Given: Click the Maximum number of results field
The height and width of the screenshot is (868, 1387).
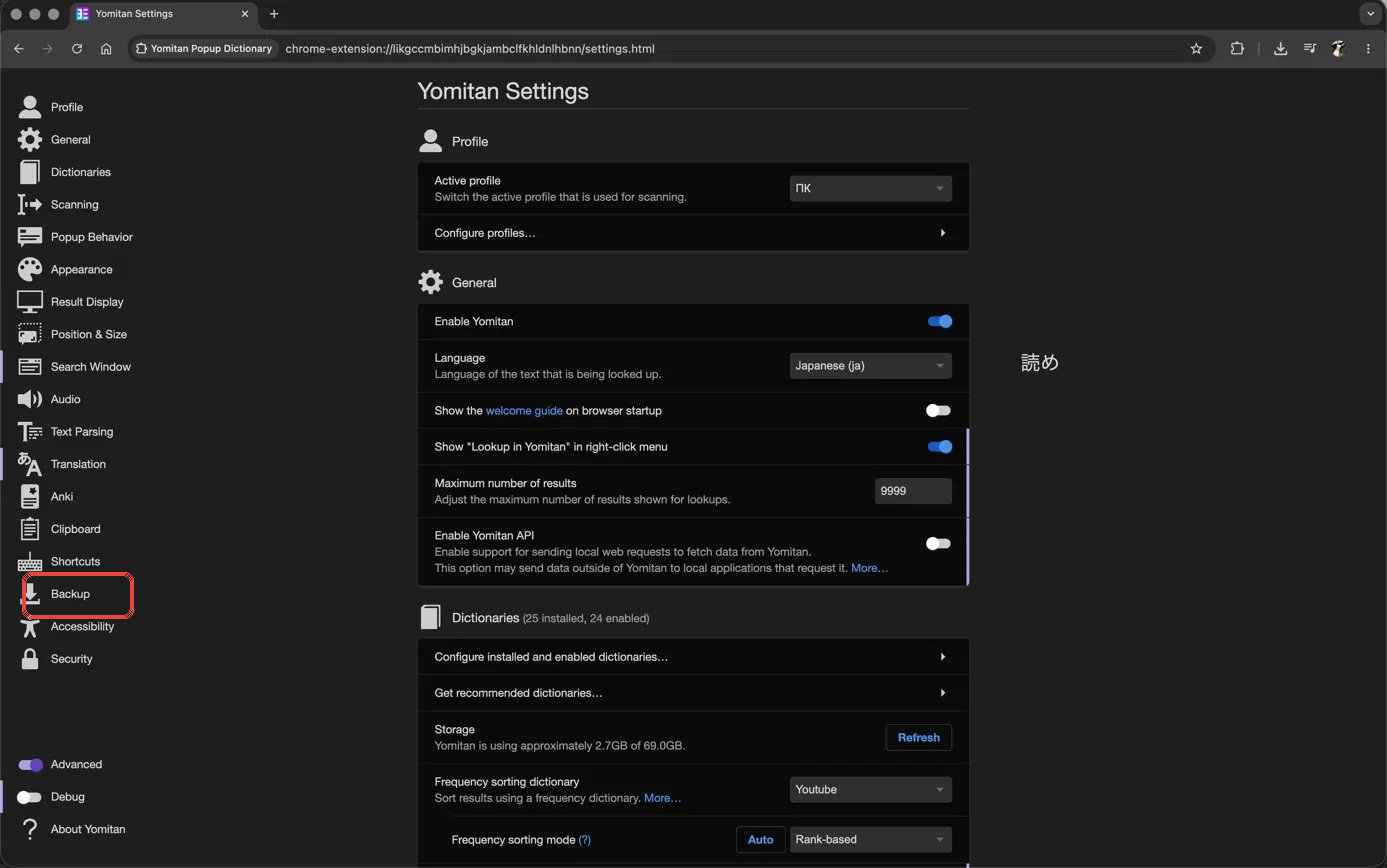Looking at the screenshot, I should pos(913,491).
